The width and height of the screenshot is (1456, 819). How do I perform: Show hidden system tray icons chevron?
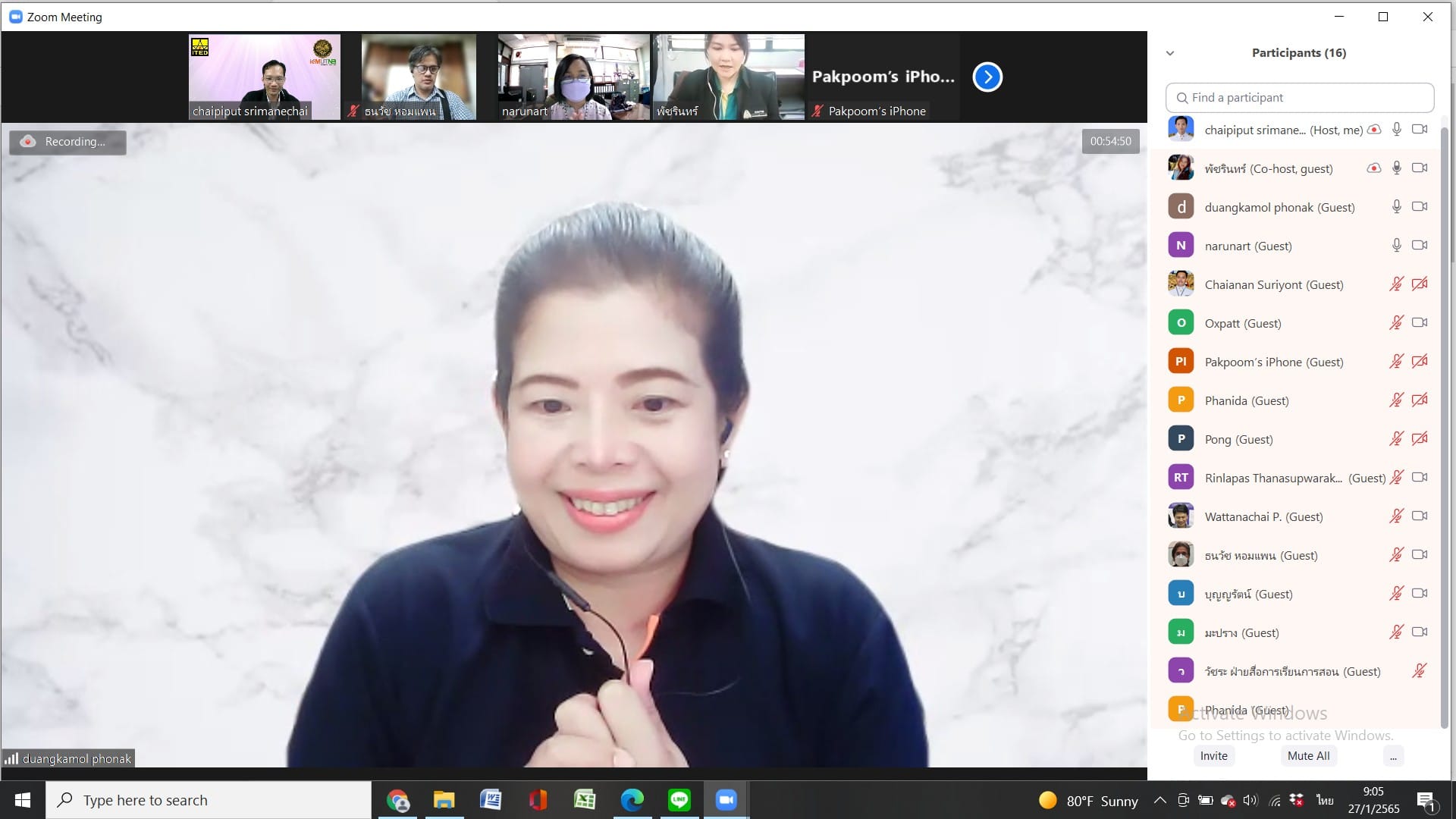1159,800
